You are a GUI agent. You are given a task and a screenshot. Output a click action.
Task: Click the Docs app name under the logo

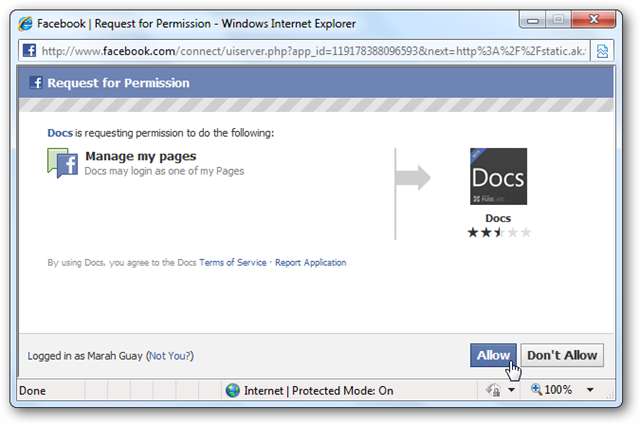(498, 218)
